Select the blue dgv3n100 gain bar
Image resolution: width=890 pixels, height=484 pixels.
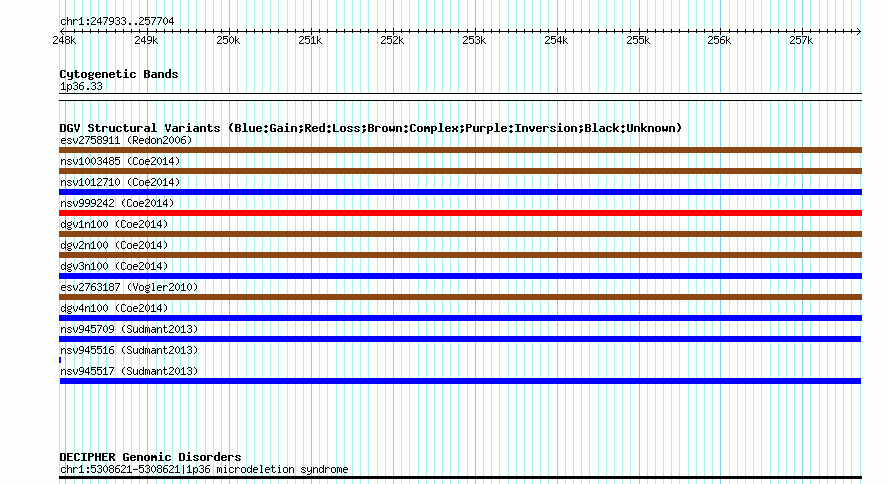click(460, 276)
